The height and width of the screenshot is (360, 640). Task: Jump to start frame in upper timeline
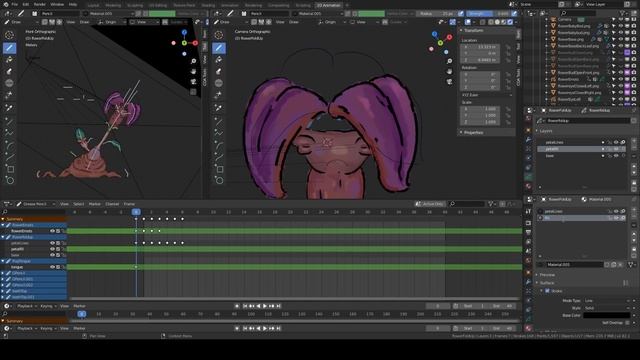tap(245, 306)
